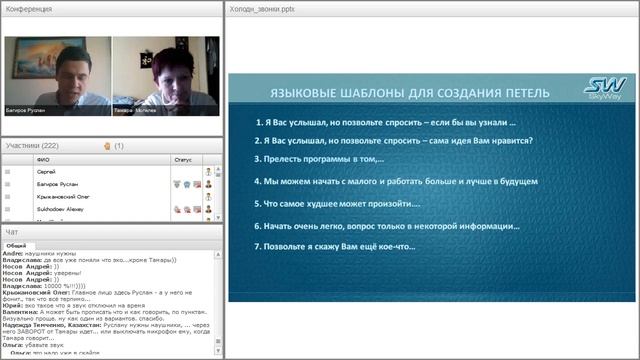Click the scroll down arrow in participants list
Image resolution: width=640 pixels, height=360 pixels.
(x=218, y=218)
